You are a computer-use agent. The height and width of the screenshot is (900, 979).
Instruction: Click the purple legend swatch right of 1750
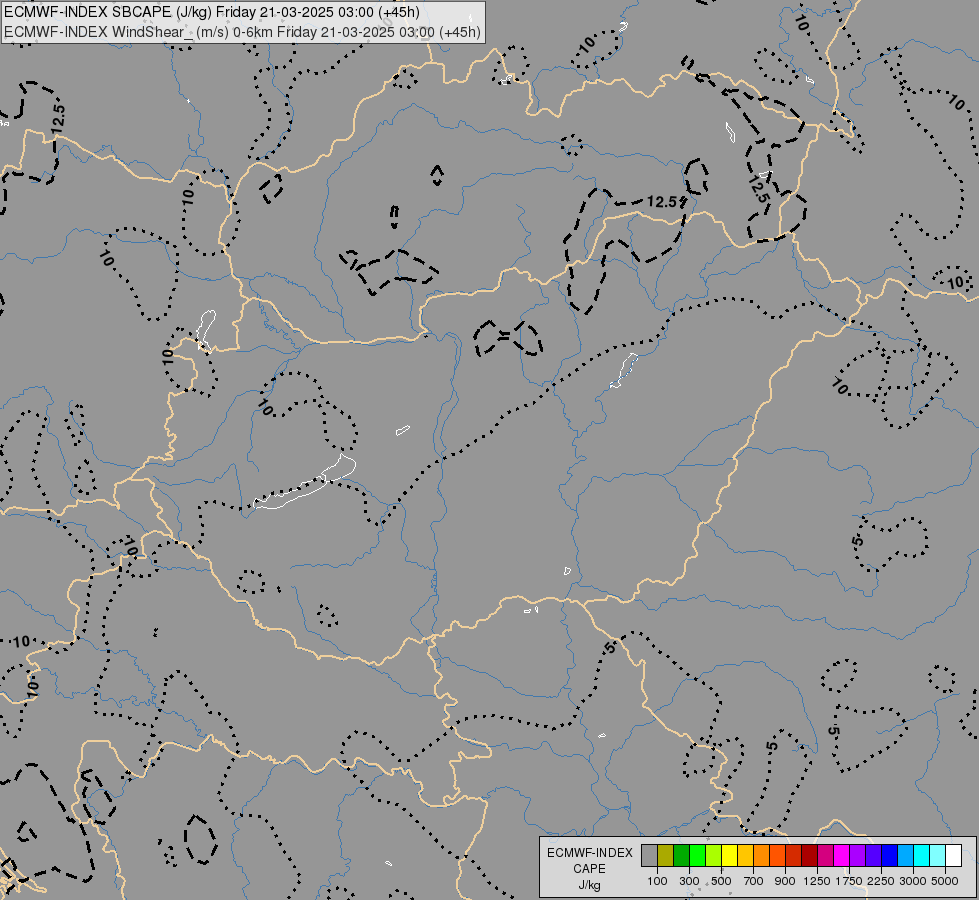[858, 855]
